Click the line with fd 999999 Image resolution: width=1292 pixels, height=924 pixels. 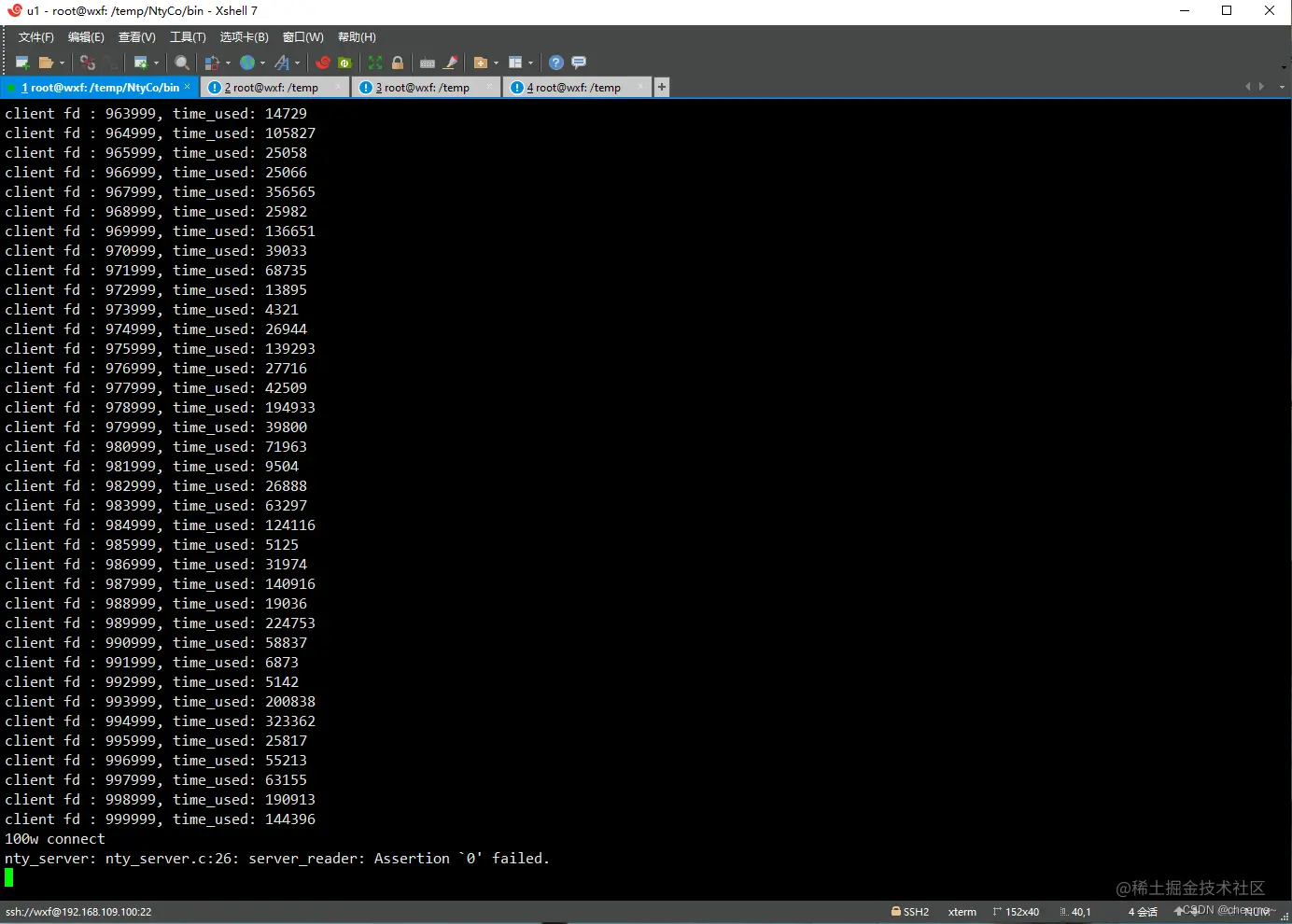pyautogui.click(x=160, y=819)
